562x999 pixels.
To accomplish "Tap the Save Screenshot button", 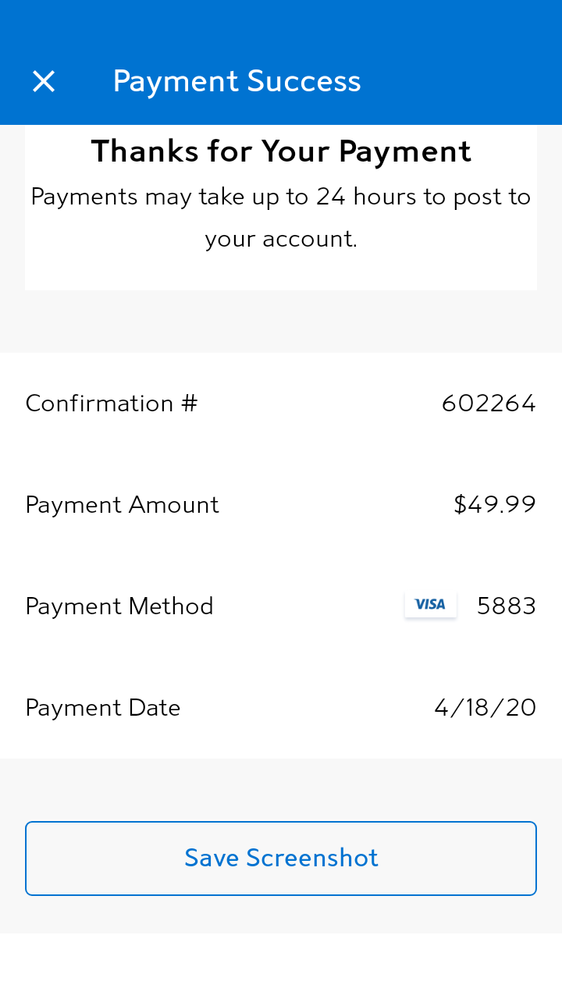I will point(281,858).
